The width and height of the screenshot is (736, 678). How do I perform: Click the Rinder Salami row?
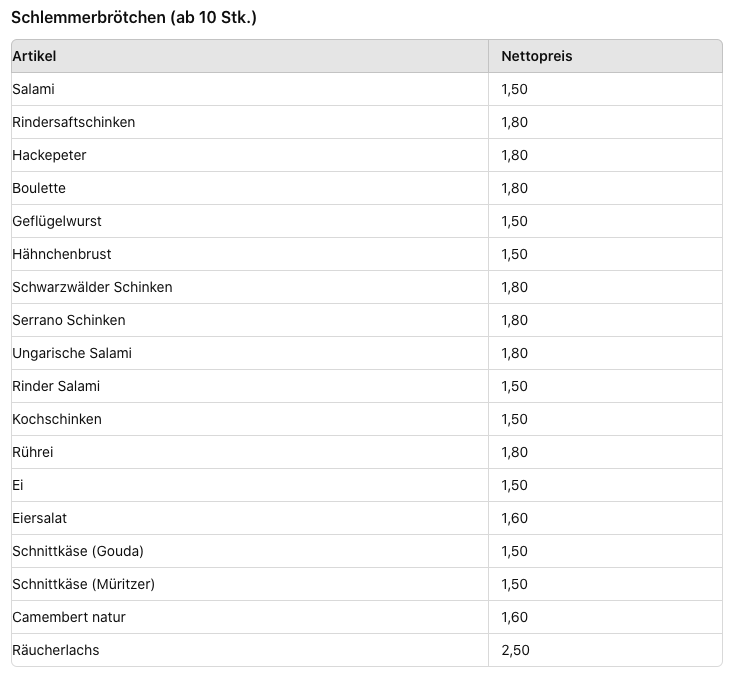tap(56, 386)
